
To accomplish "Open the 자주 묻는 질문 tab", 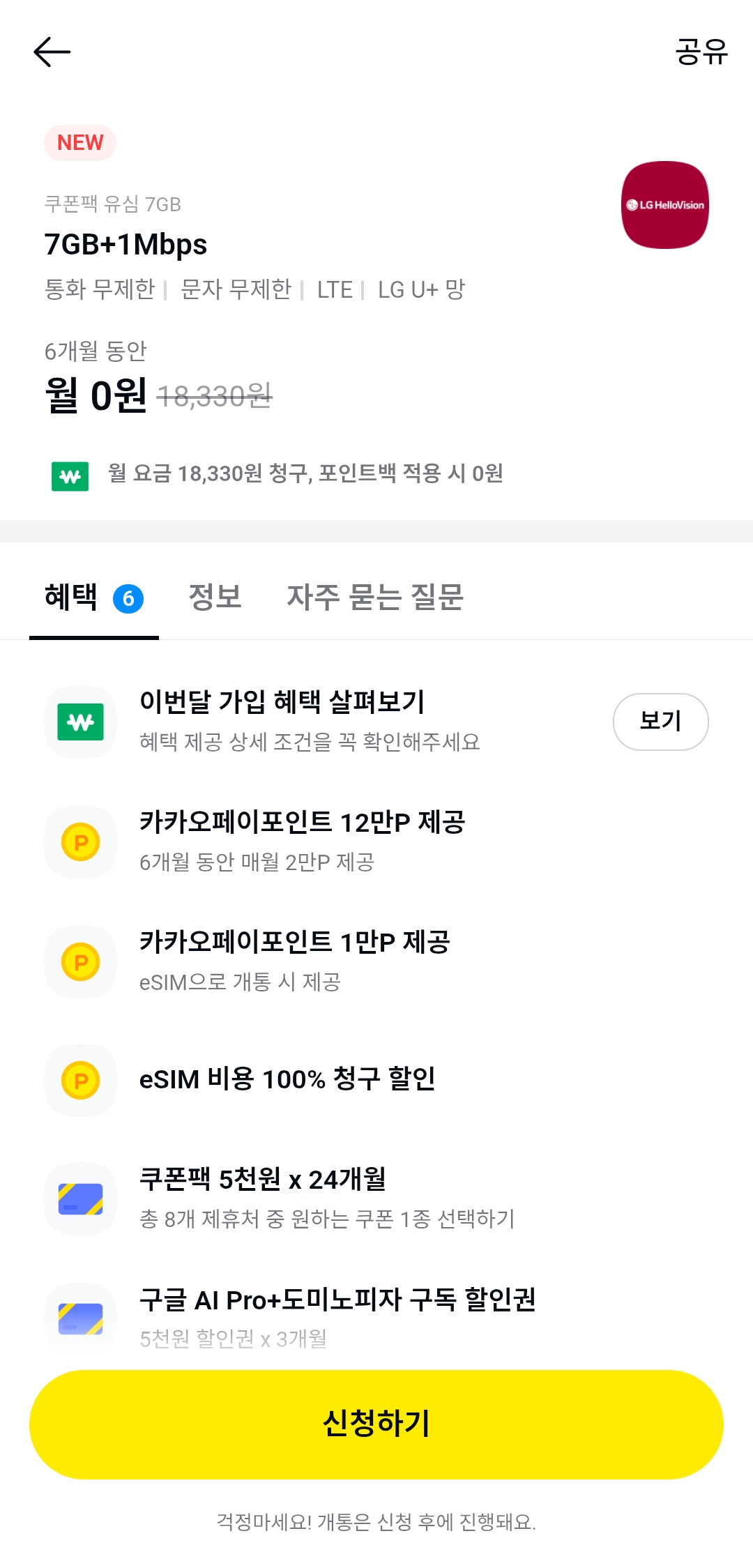I will coord(375,597).
